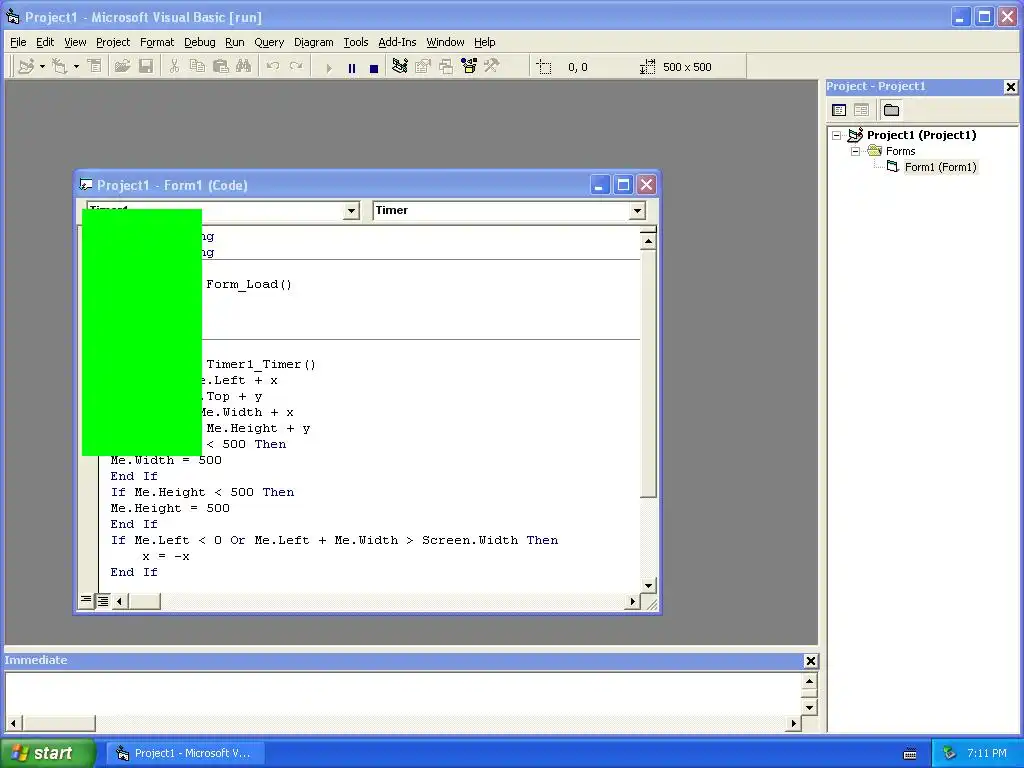The image size is (1024, 768).
Task: Stop the program with the End button
Action: (x=374, y=68)
